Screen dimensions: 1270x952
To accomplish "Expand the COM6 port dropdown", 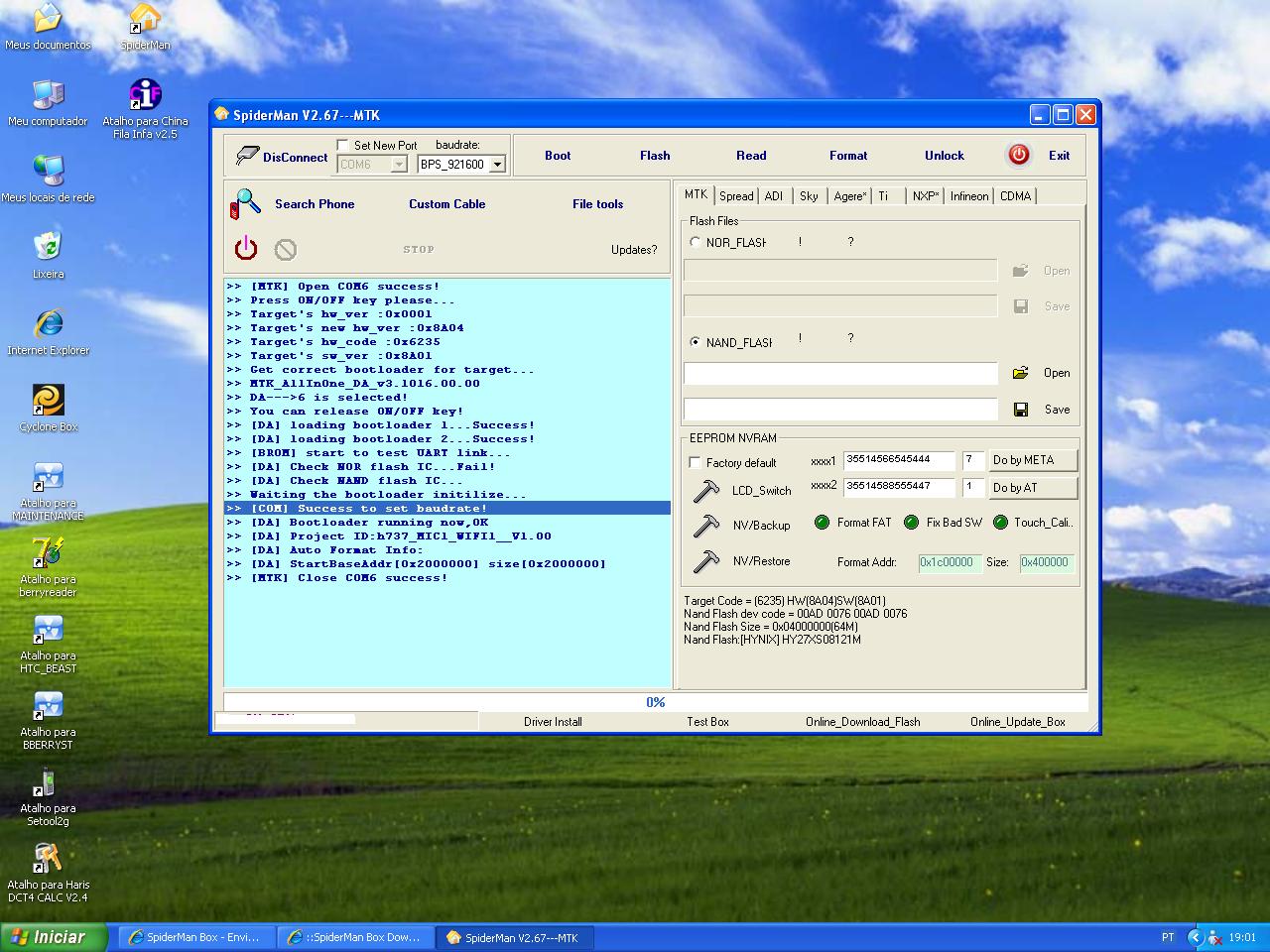I will 399,165.
